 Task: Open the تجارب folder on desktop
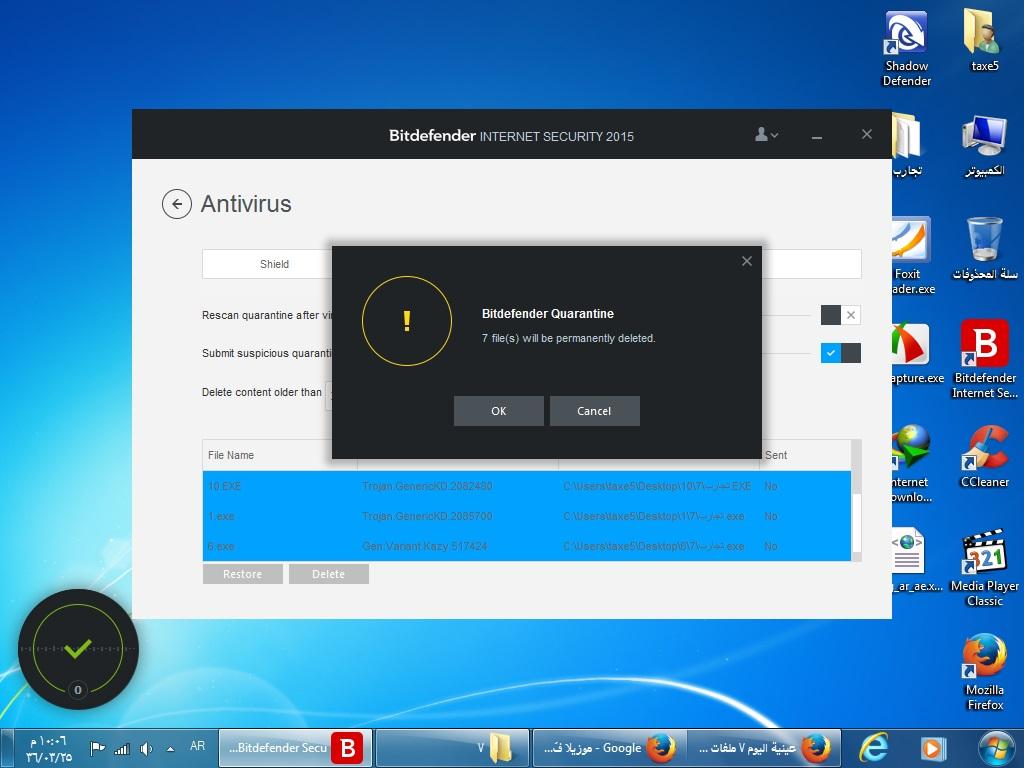906,146
